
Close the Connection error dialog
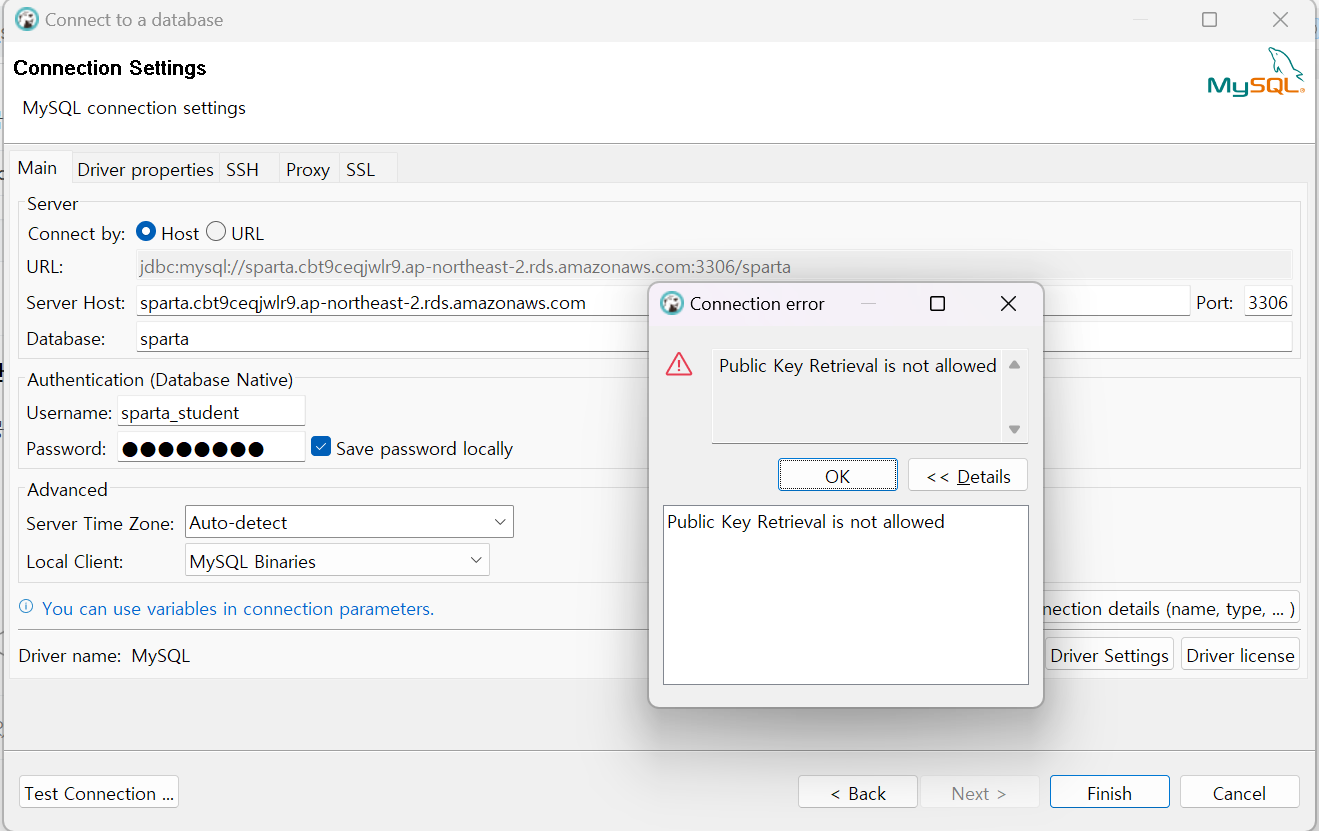1008,303
